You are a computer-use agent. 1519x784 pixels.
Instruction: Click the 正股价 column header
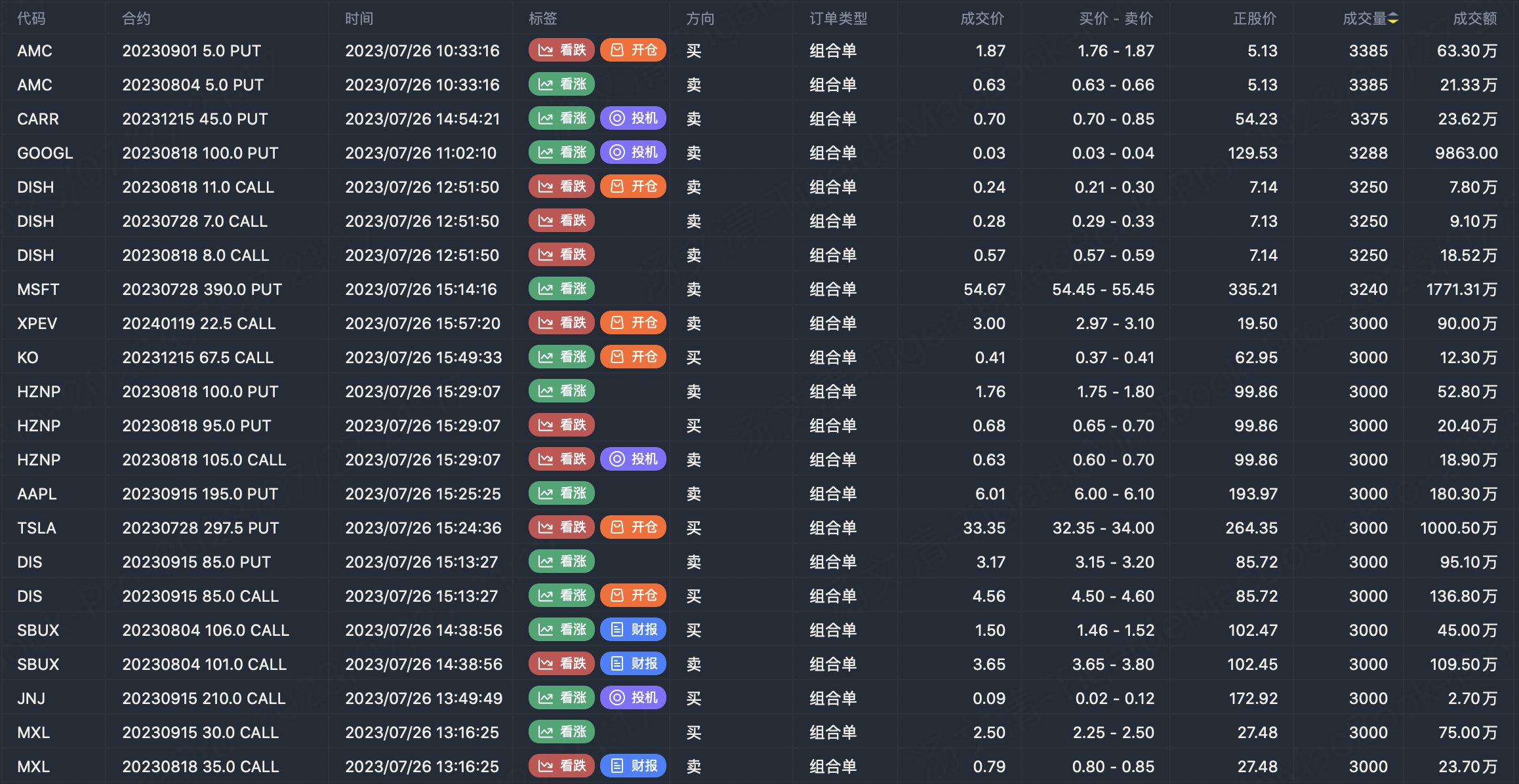point(1255,19)
